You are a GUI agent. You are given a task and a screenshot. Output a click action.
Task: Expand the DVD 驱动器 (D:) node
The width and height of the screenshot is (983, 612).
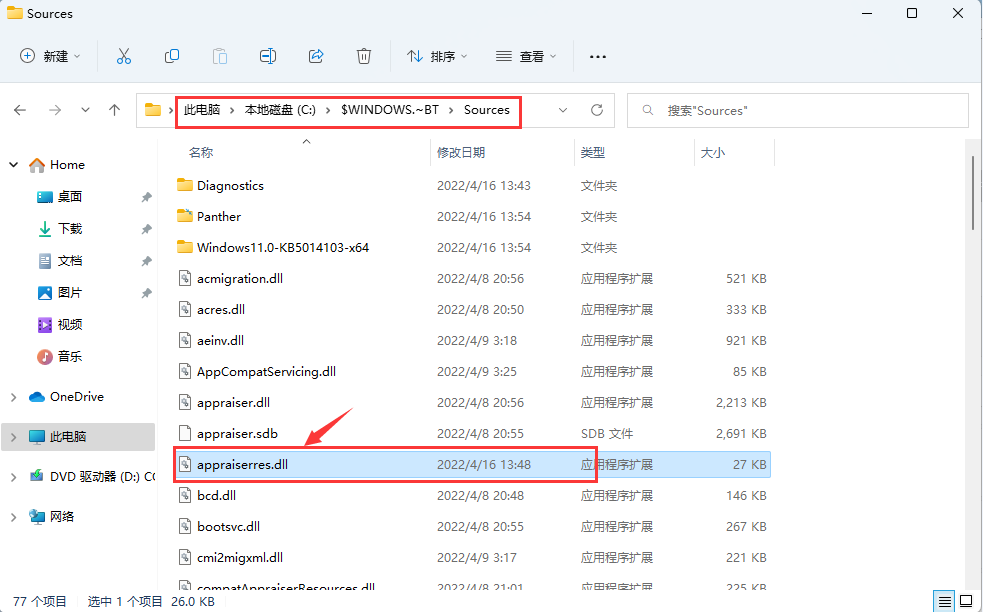(x=14, y=477)
